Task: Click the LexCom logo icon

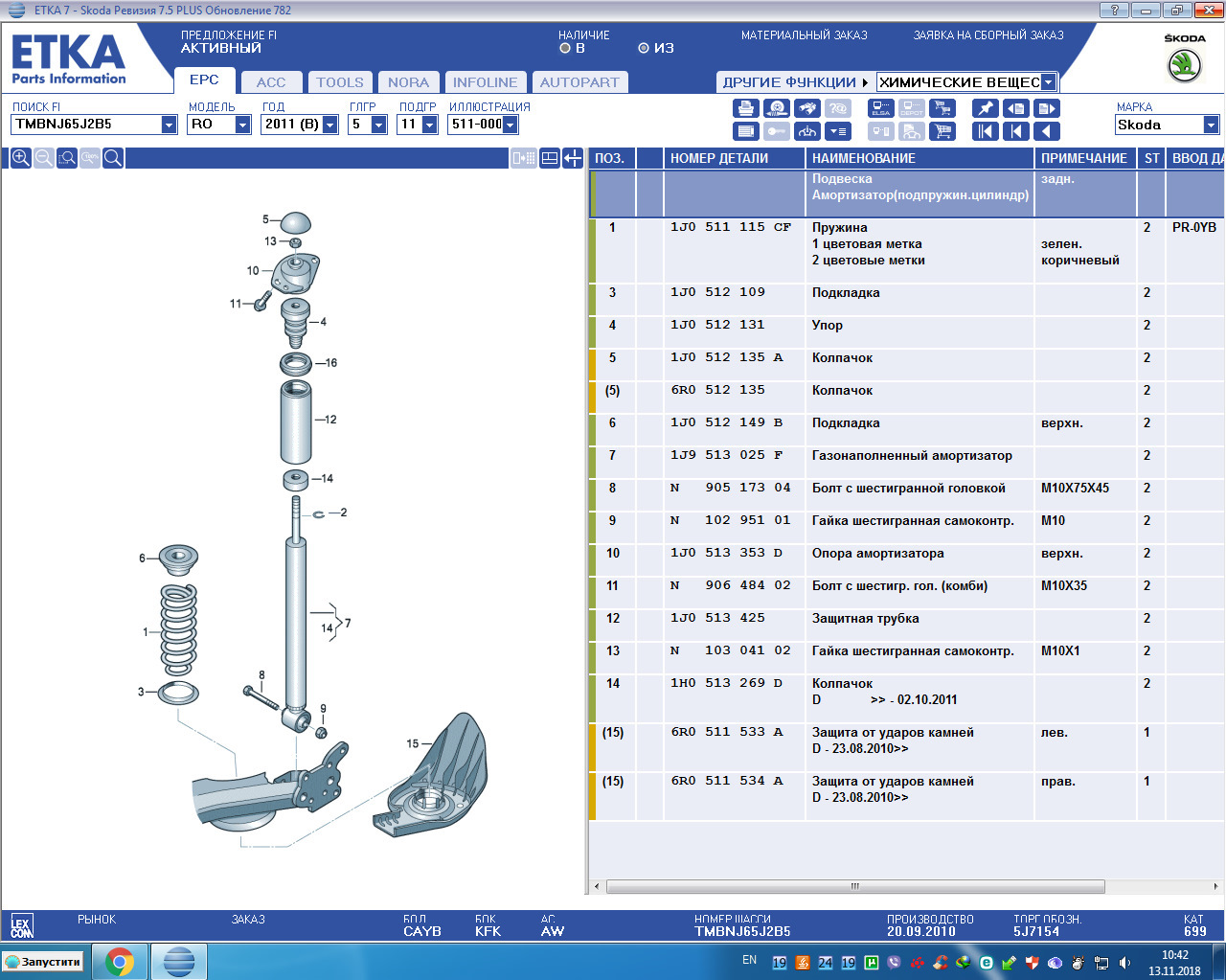Action: pyautogui.click(x=21, y=925)
